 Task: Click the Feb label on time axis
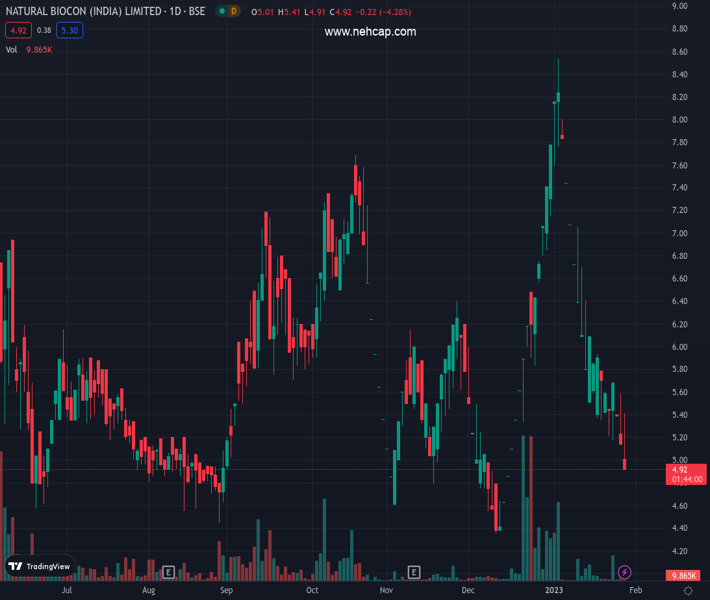(x=636, y=591)
